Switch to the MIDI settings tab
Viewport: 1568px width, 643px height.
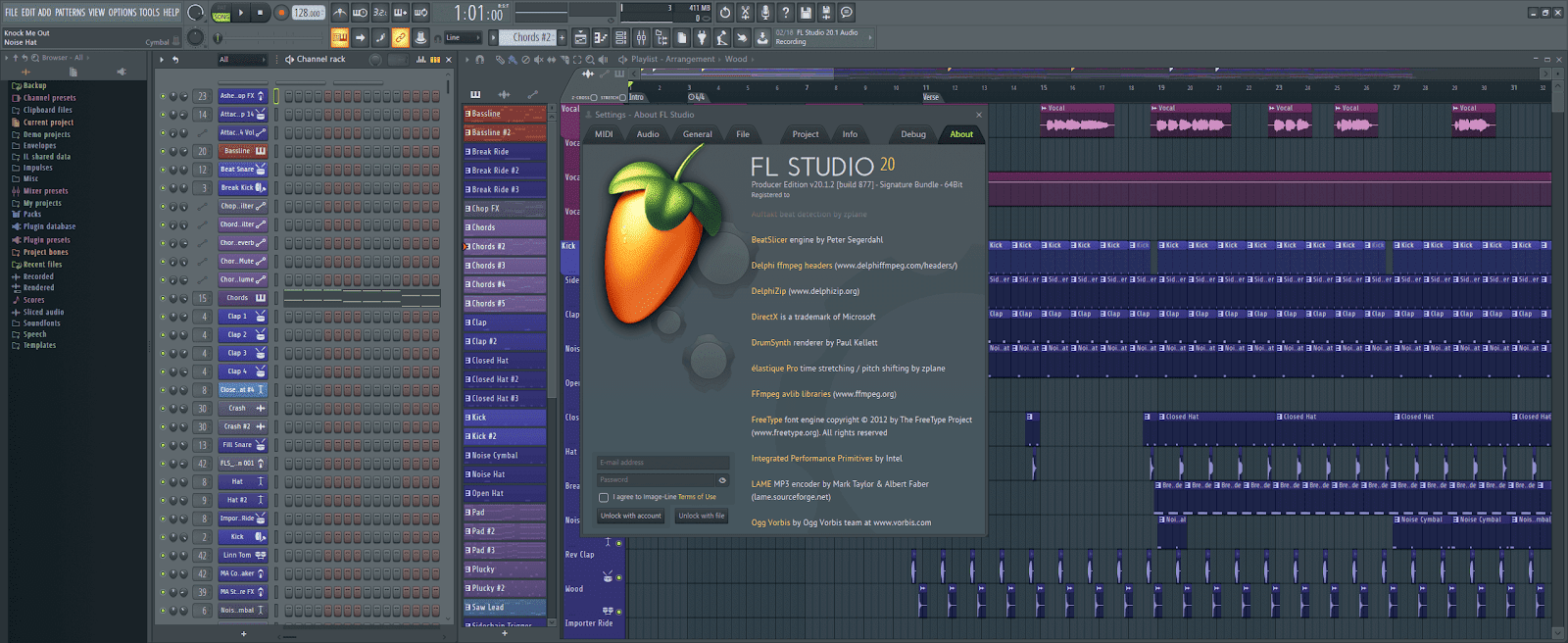(604, 134)
